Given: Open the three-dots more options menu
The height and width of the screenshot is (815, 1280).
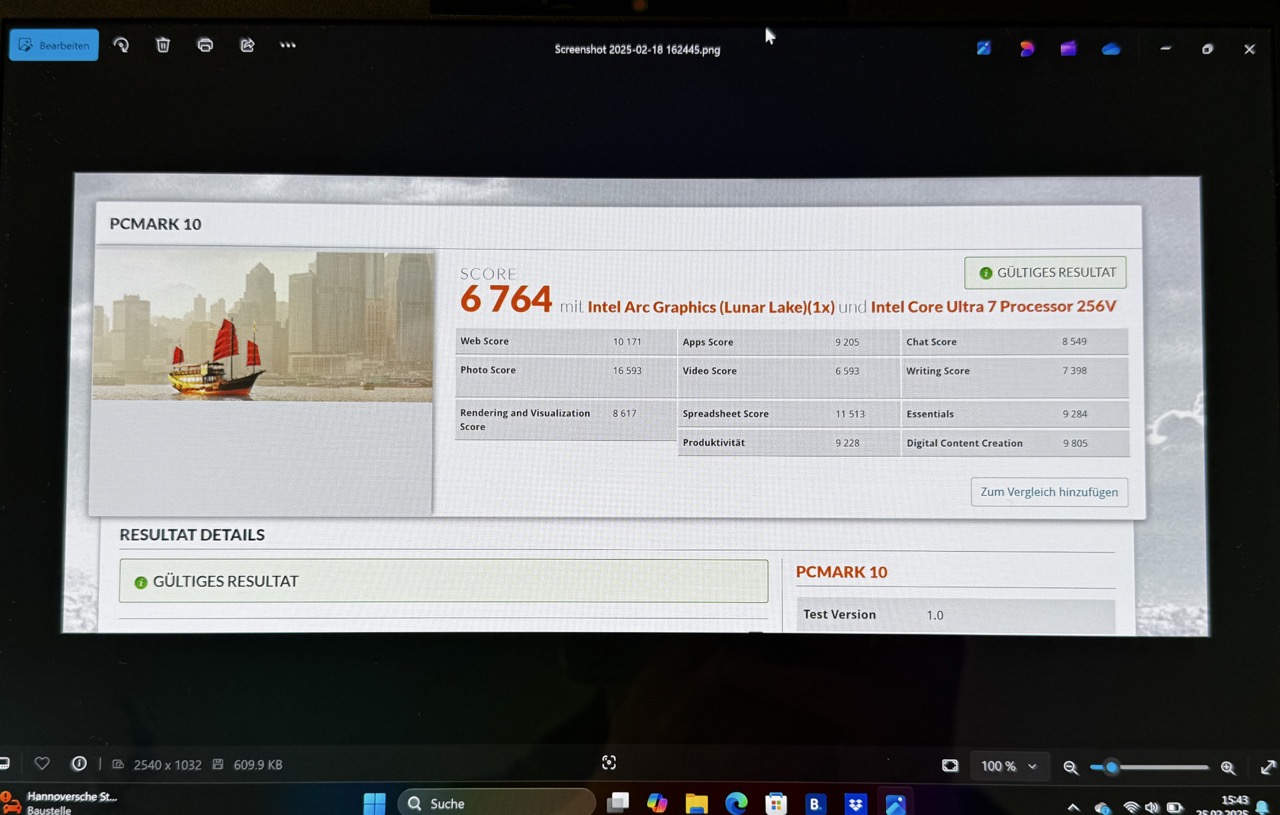Looking at the screenshot, I should click(x=288, y=45).
